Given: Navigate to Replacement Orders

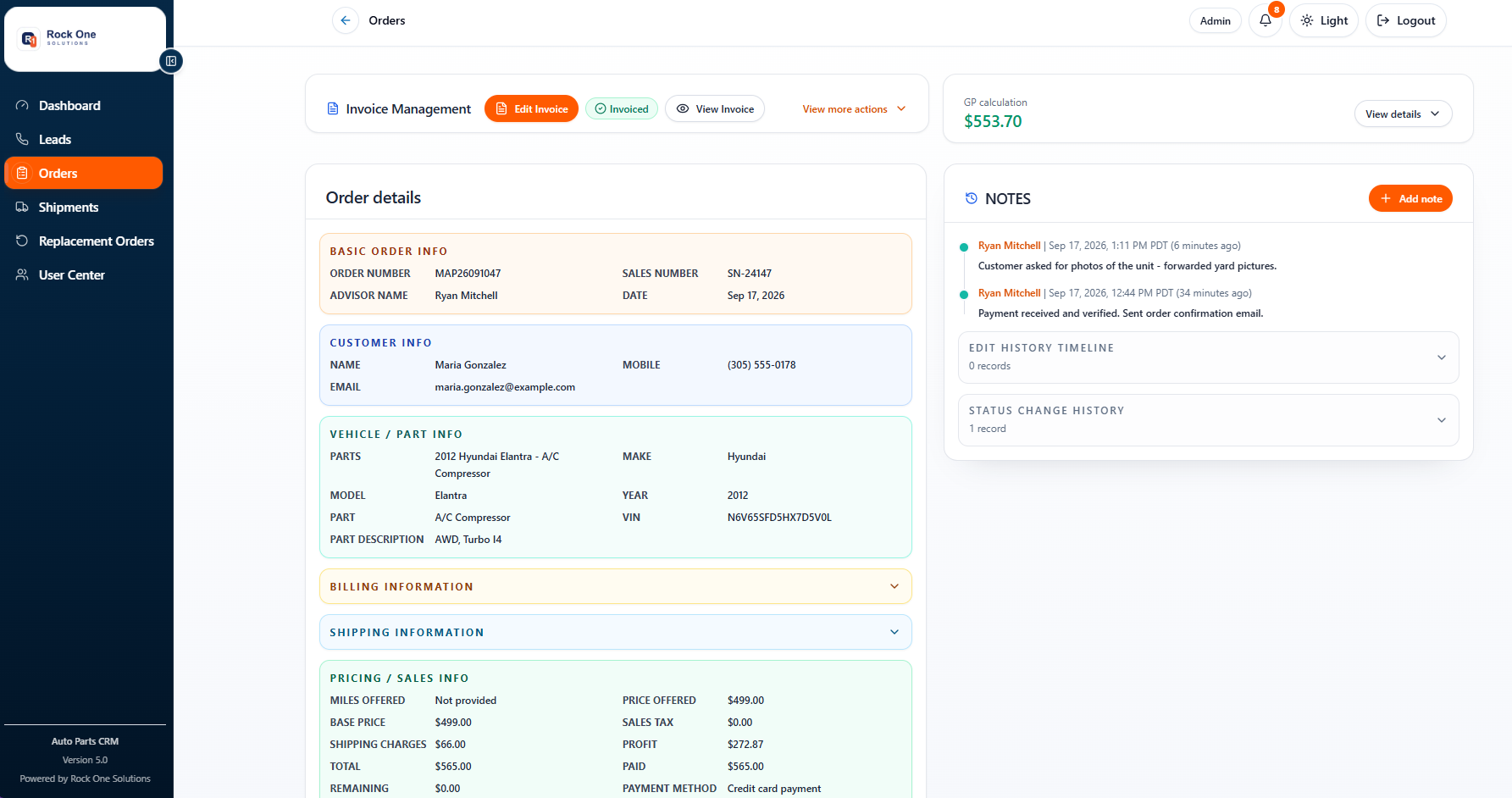Looking at the screenshot, I should click(x=83, y=241).
